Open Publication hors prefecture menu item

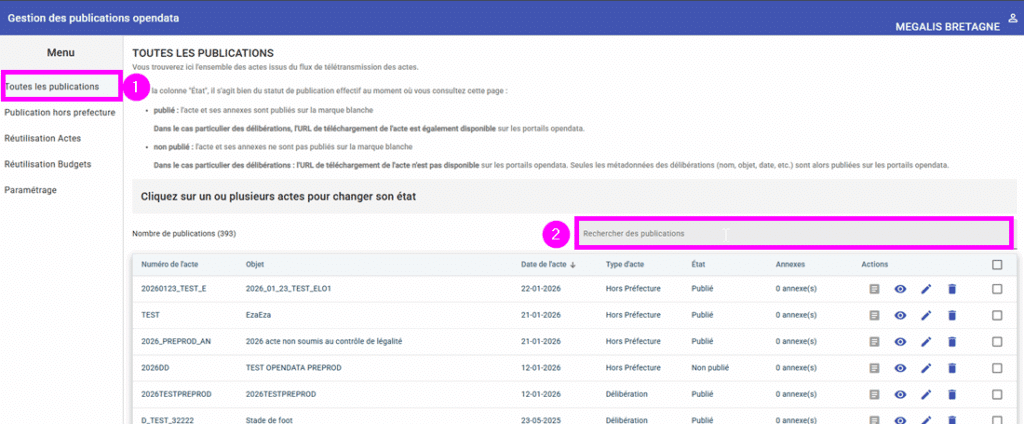(60, 112)
